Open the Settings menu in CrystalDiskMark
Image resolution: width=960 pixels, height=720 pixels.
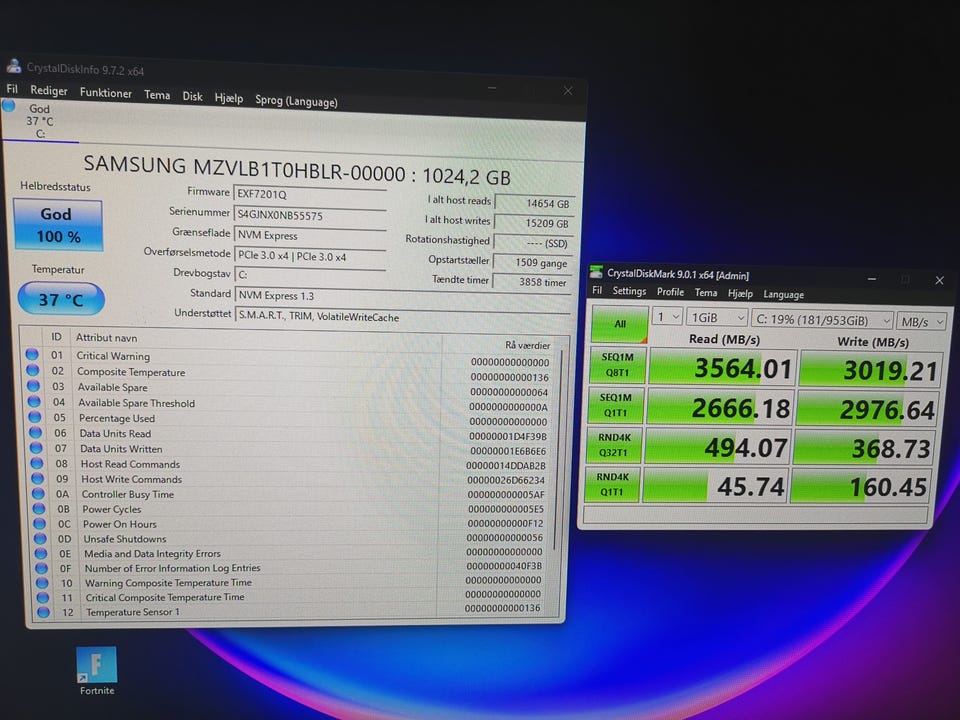(x=629, y=291)
